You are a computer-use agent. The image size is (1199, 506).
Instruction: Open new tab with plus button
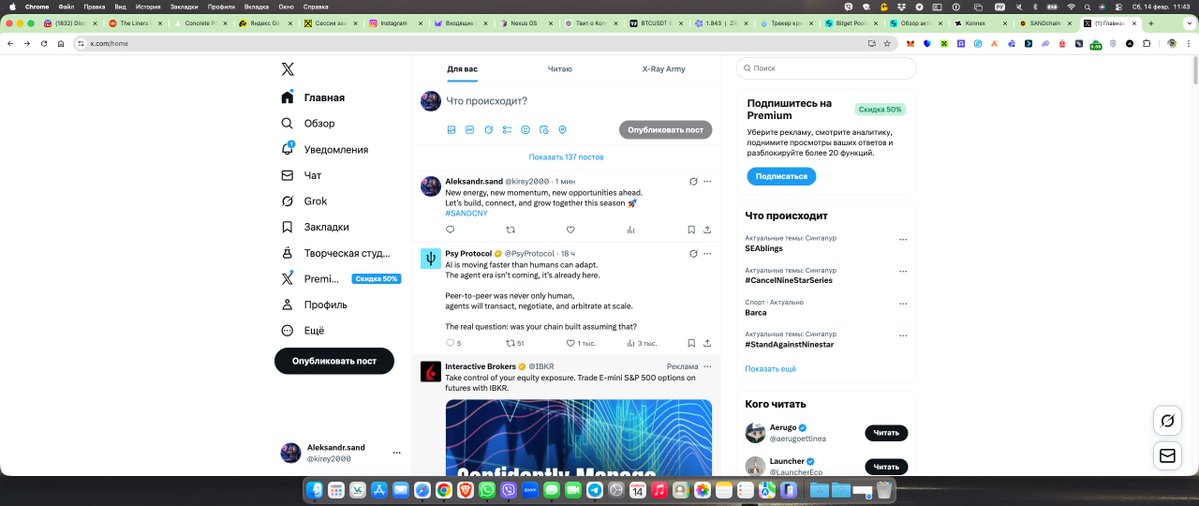[1152, 24]
